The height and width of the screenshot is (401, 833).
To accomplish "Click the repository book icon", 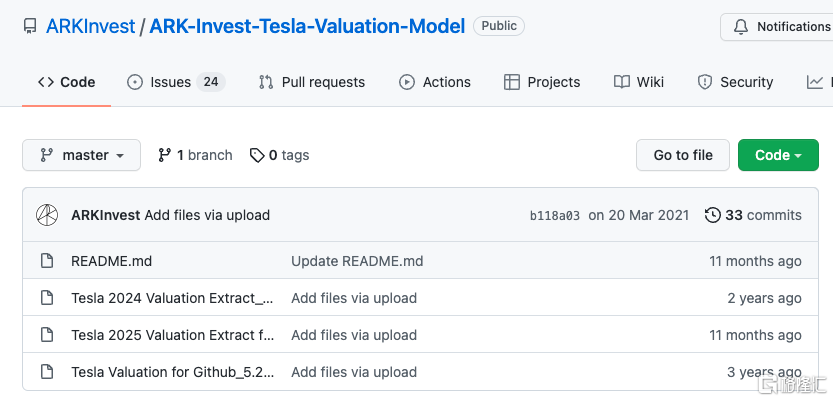I will coord(31,27).
